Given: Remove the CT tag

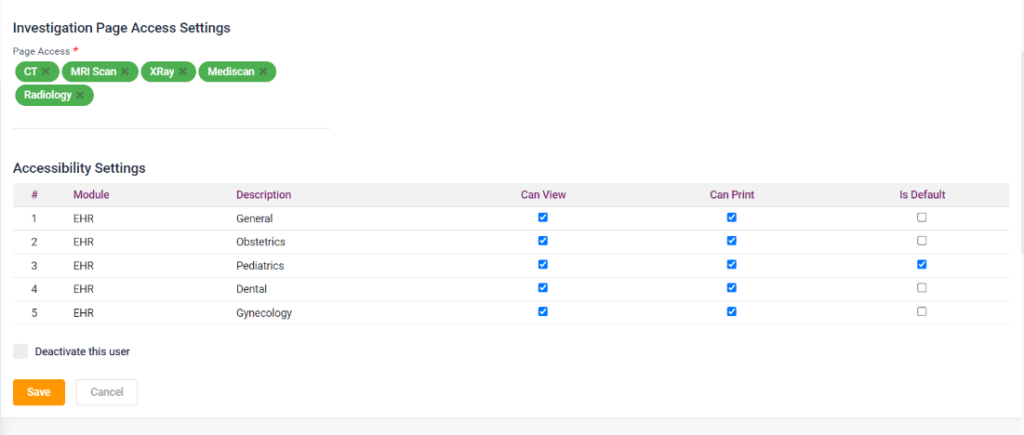Looking at the screenshot, I should coord(46,72).
